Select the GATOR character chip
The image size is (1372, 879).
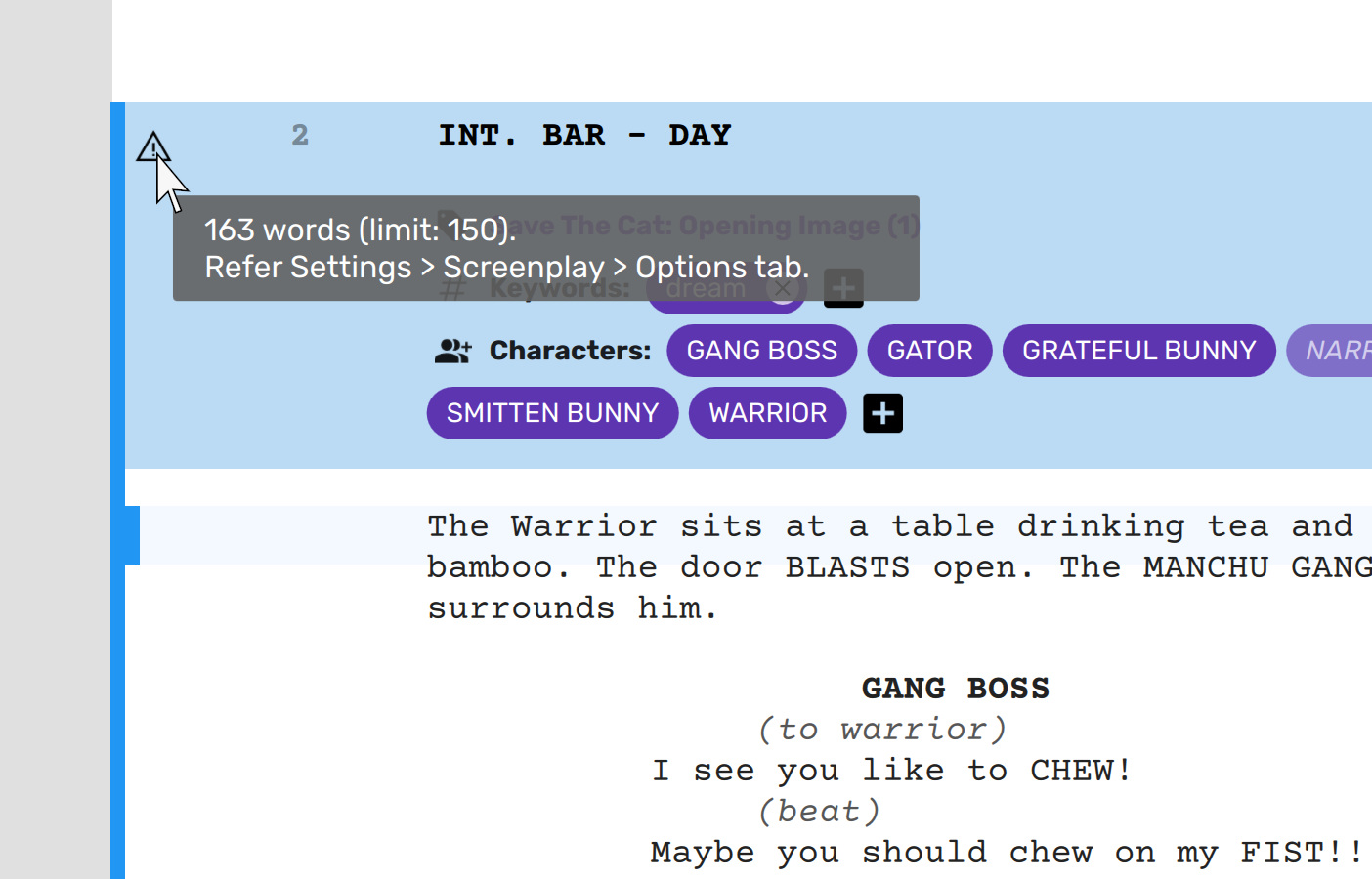[x=929, y=351]
